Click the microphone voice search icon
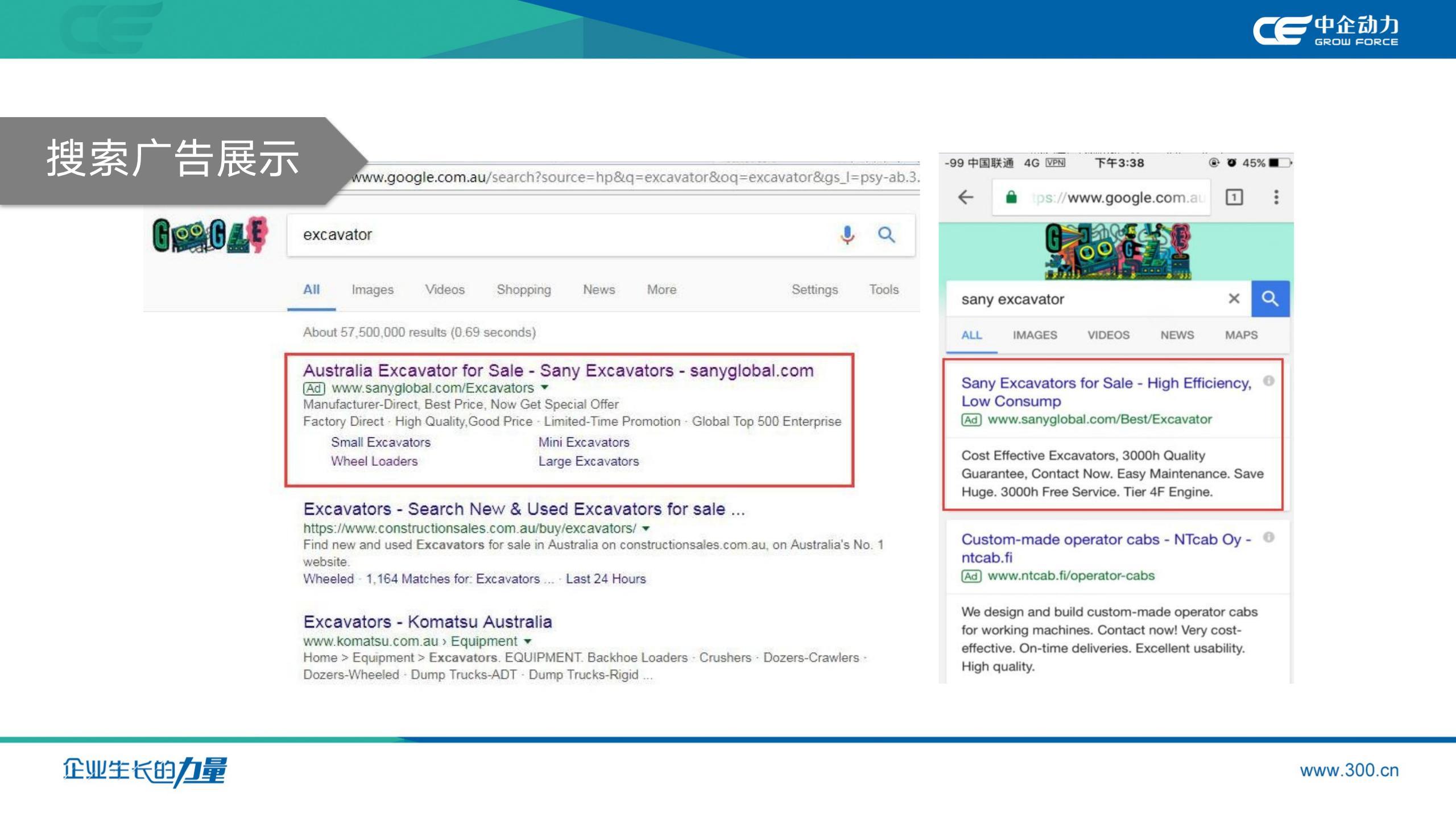The height and width of the screenshot is (819, 1456). [847, 234]
